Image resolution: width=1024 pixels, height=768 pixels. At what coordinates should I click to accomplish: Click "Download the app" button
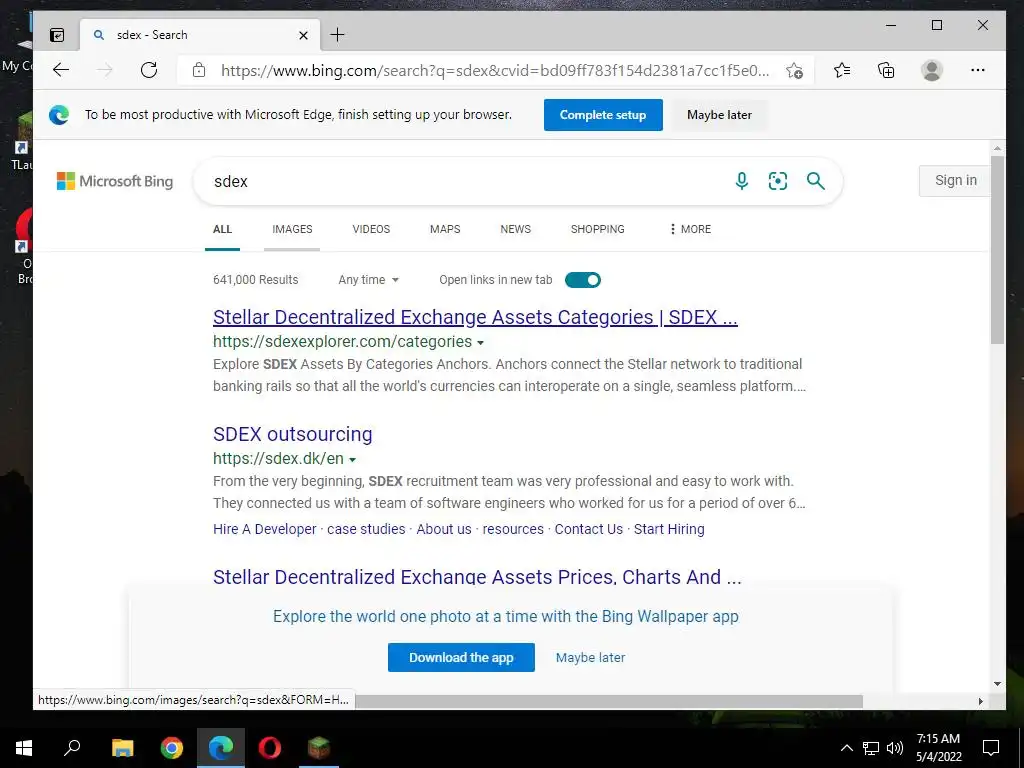point(461,658)
